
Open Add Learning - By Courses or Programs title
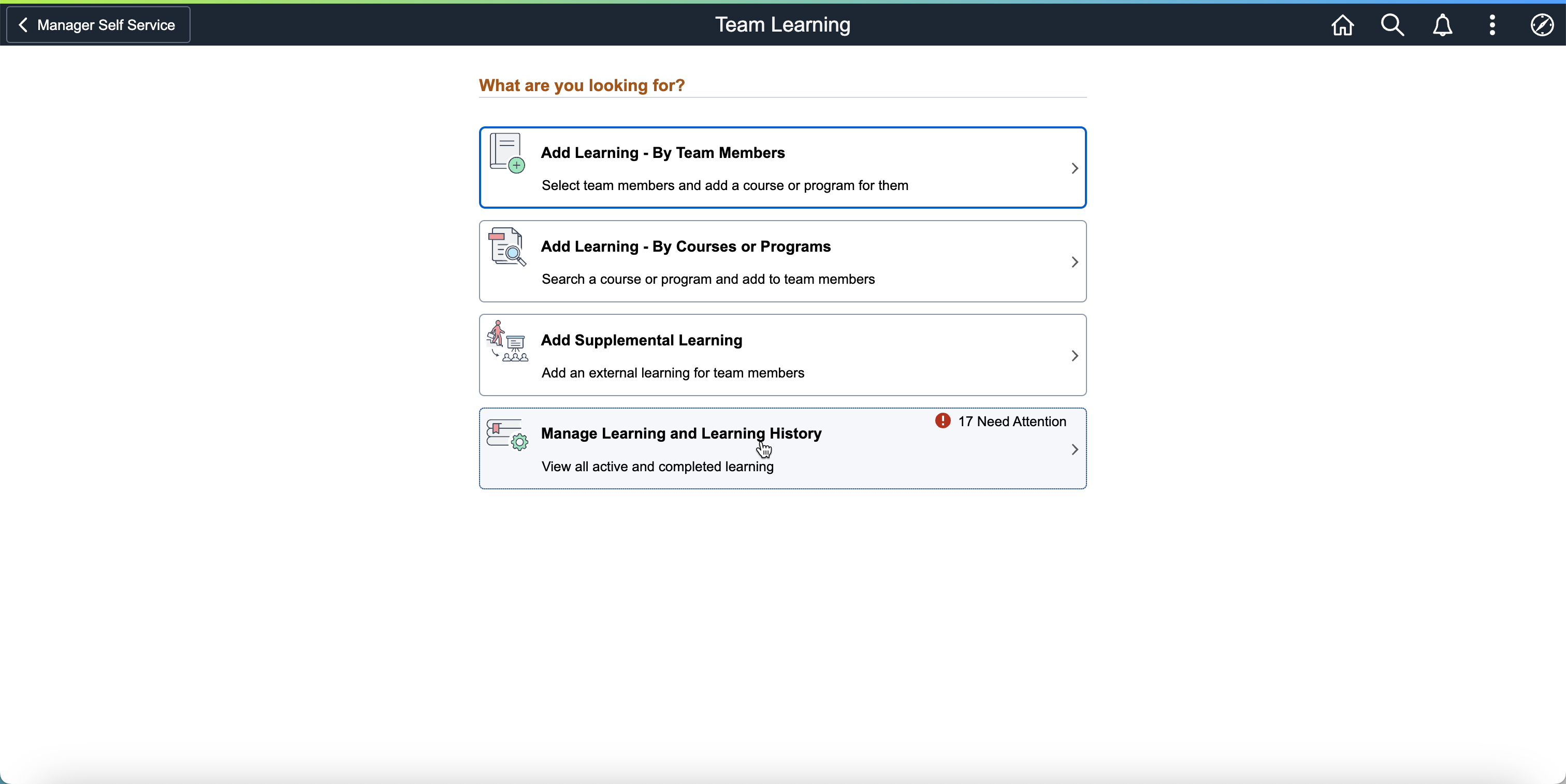tap(685, 246)
